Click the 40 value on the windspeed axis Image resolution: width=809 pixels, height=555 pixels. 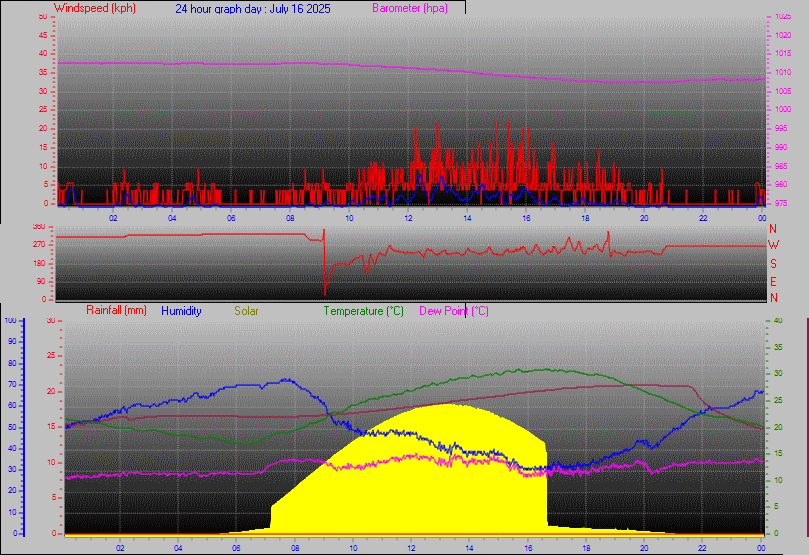tap(43, 54)
